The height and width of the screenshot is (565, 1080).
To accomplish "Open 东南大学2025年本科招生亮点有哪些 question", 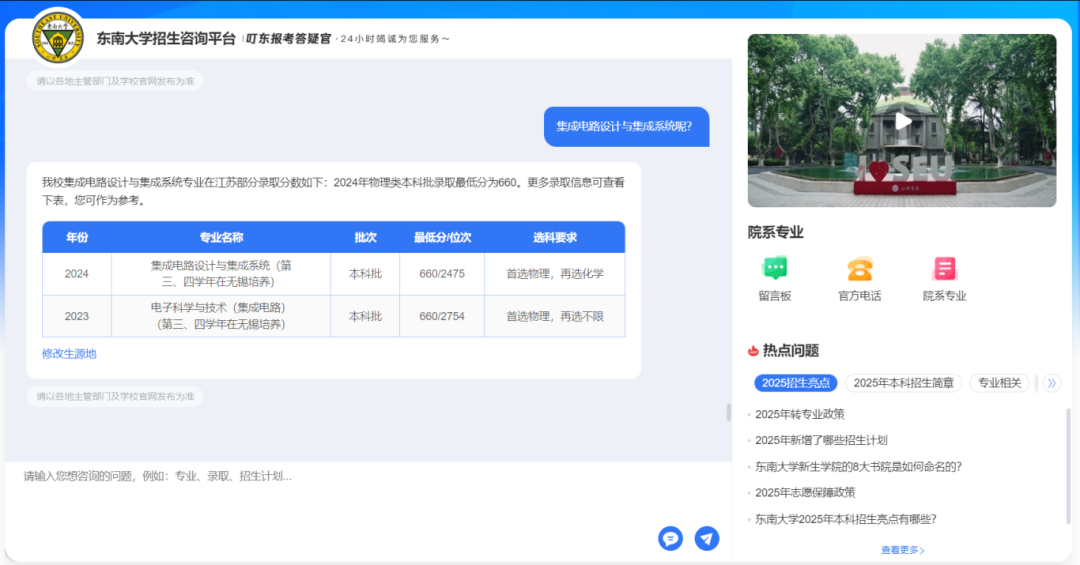I will [x=845, y=519].
